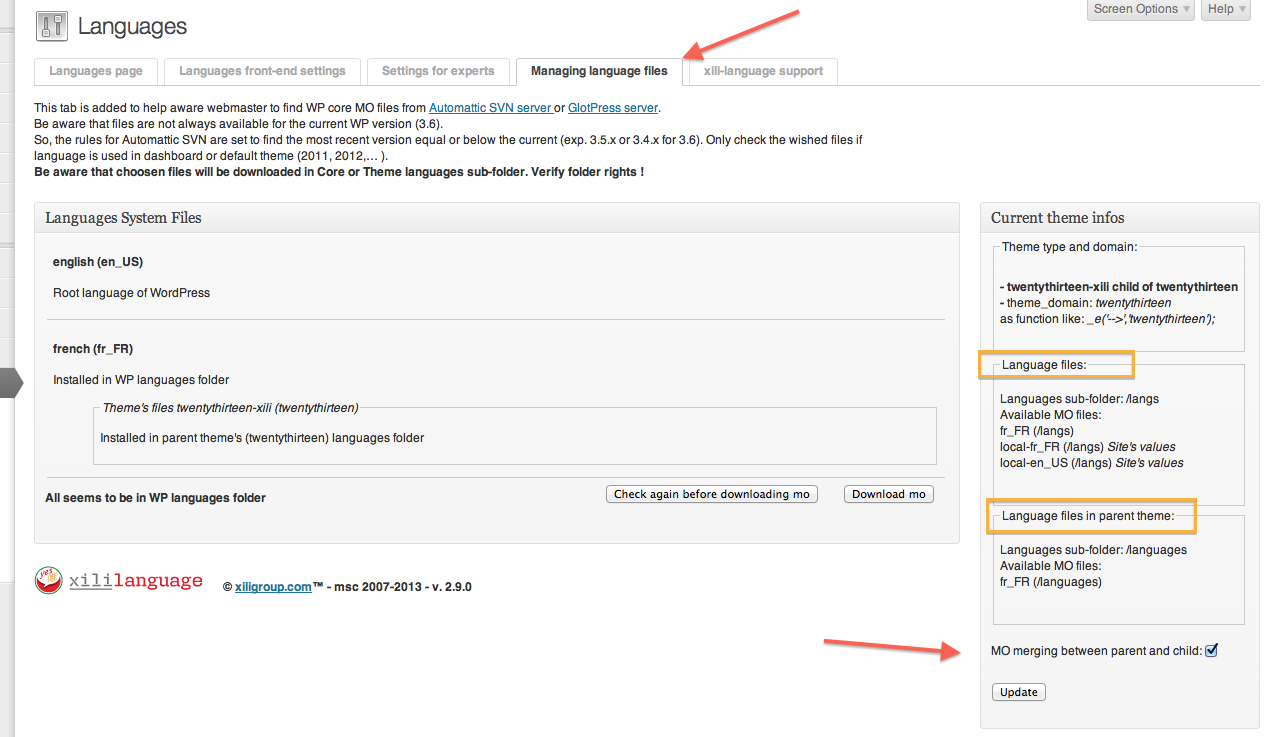Follow the GlotPress server link
This screenshot has width=1267, height=737.
point(613,108)
